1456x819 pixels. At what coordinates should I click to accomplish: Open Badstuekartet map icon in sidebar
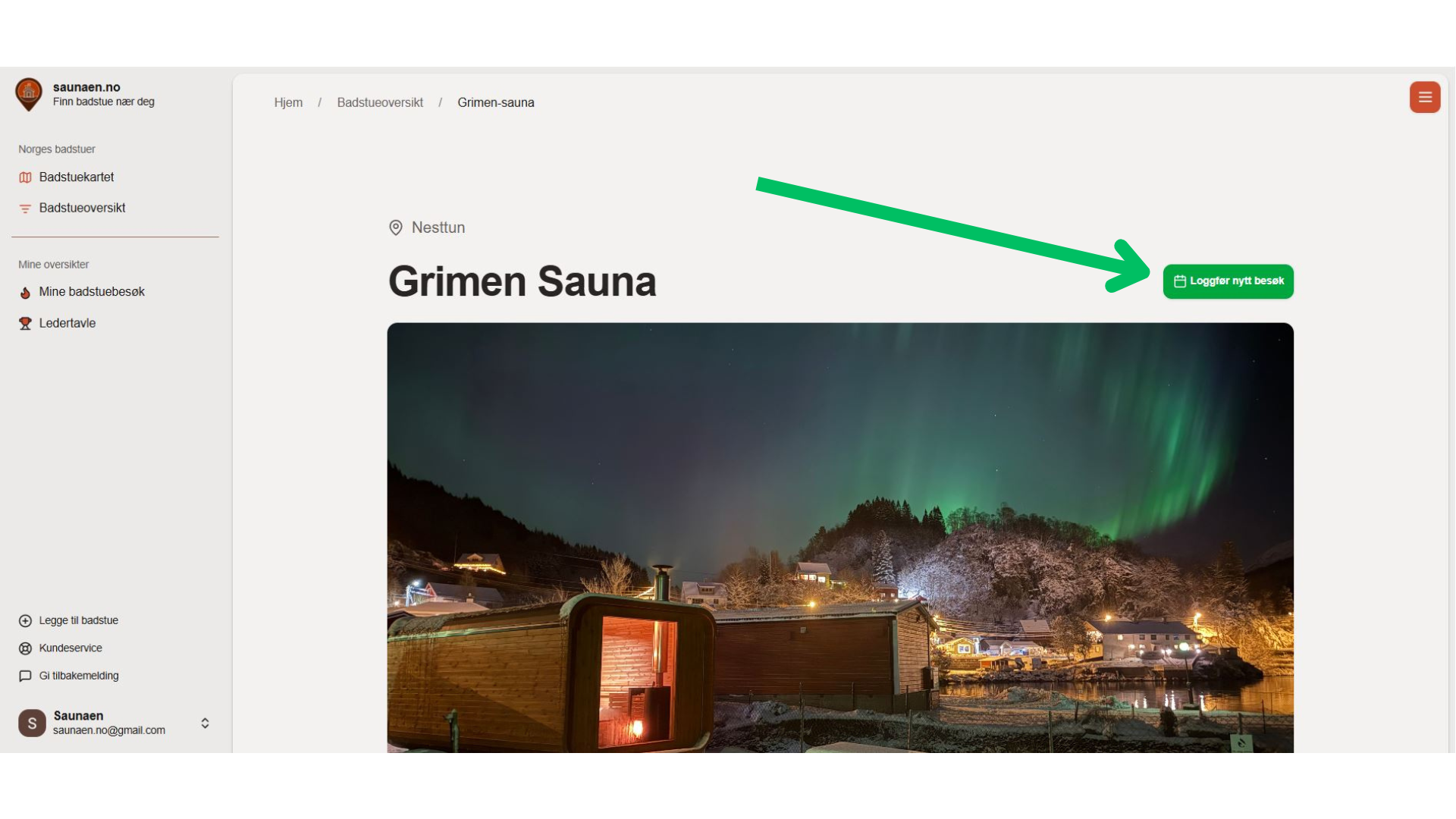point(25,177)
